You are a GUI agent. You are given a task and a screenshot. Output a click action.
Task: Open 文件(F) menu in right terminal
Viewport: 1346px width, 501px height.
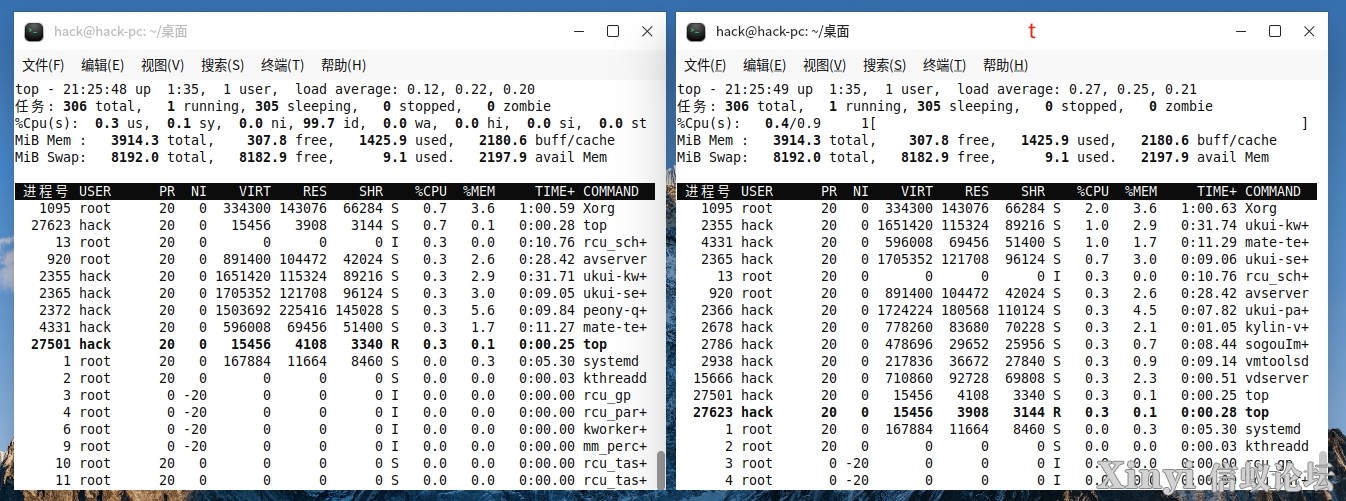[x=705, y=65]
